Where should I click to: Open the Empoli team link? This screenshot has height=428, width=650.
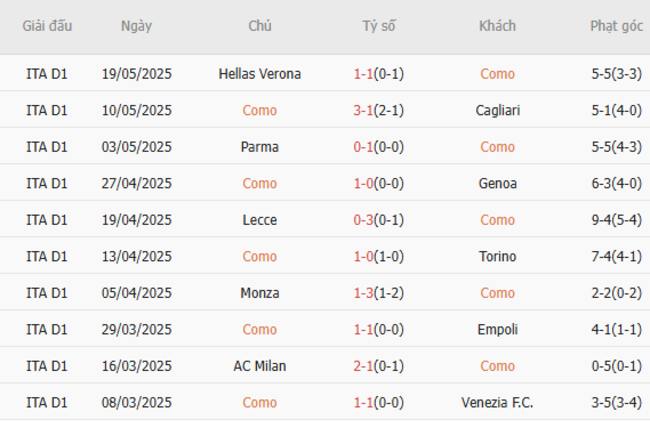click(497, 329)
